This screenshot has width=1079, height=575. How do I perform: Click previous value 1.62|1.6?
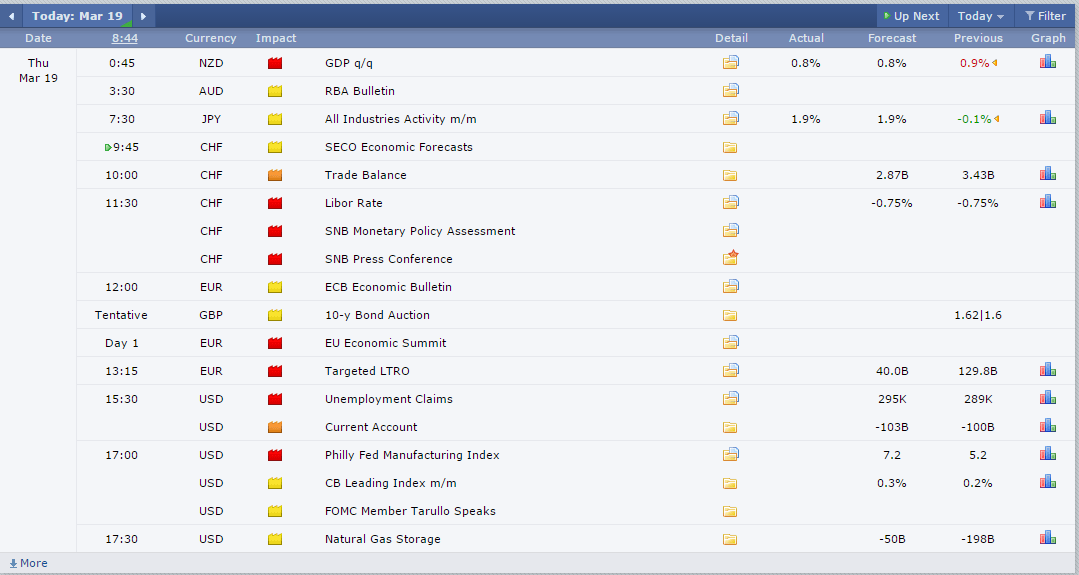pos(978,315)
